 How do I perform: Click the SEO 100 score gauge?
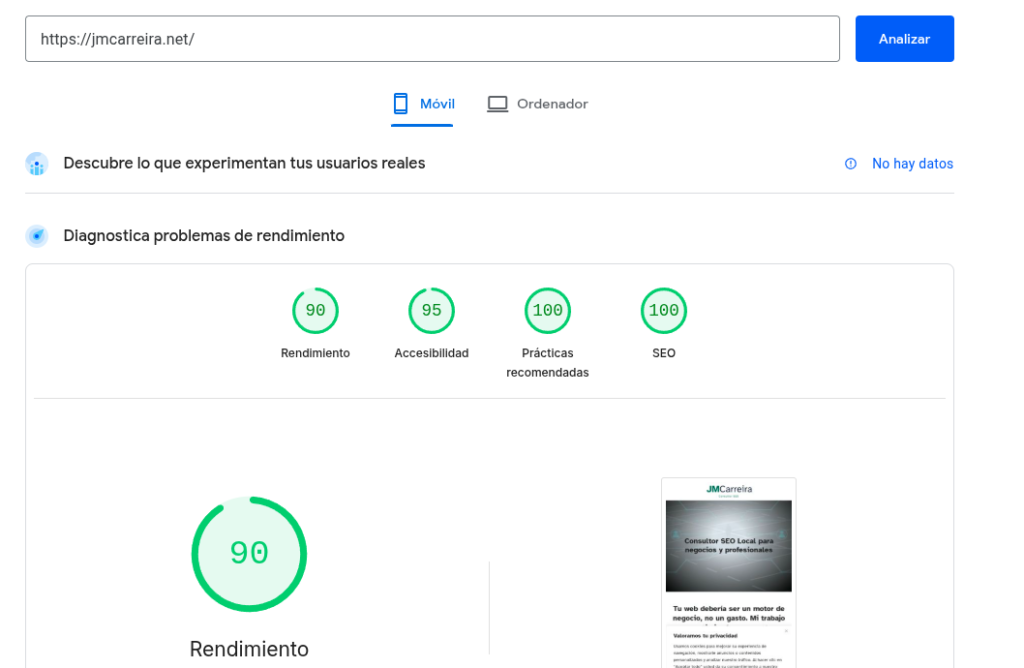(663, 310)
